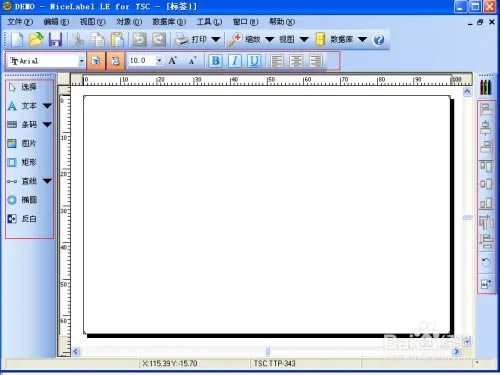The width and height of the screenshot is (500, 375).
Task: Expand the Arial font dropdown
Action: point(81,61)
